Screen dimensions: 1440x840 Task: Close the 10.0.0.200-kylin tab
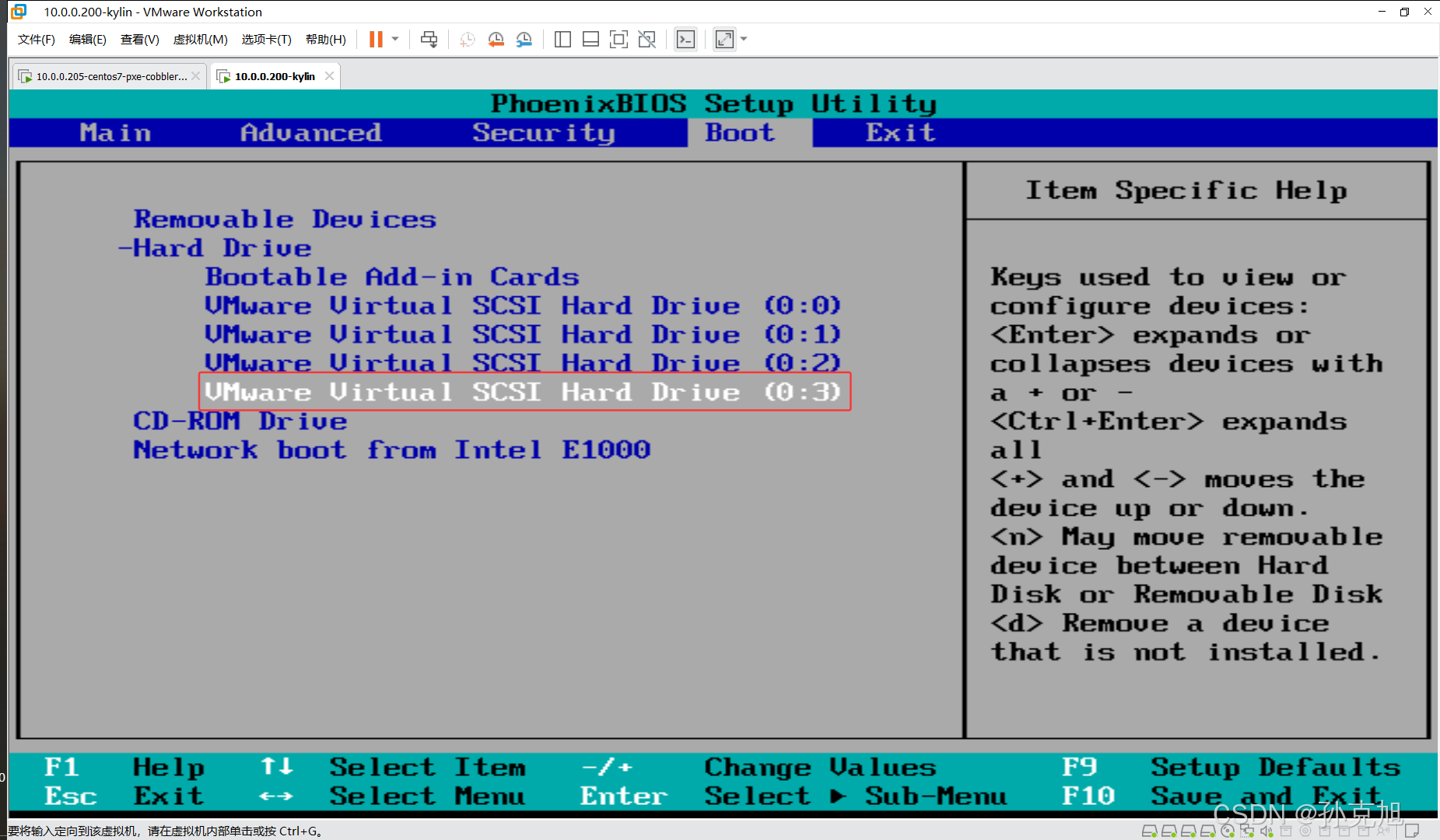pos(329,76)
